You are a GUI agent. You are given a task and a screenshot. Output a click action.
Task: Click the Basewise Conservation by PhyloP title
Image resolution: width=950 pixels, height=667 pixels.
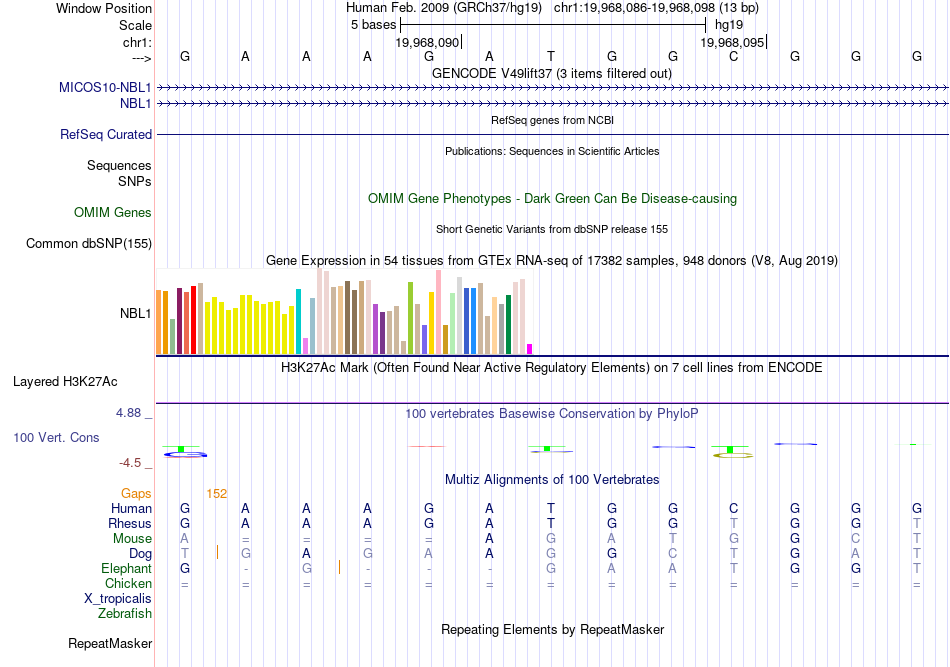pos(552,414)
